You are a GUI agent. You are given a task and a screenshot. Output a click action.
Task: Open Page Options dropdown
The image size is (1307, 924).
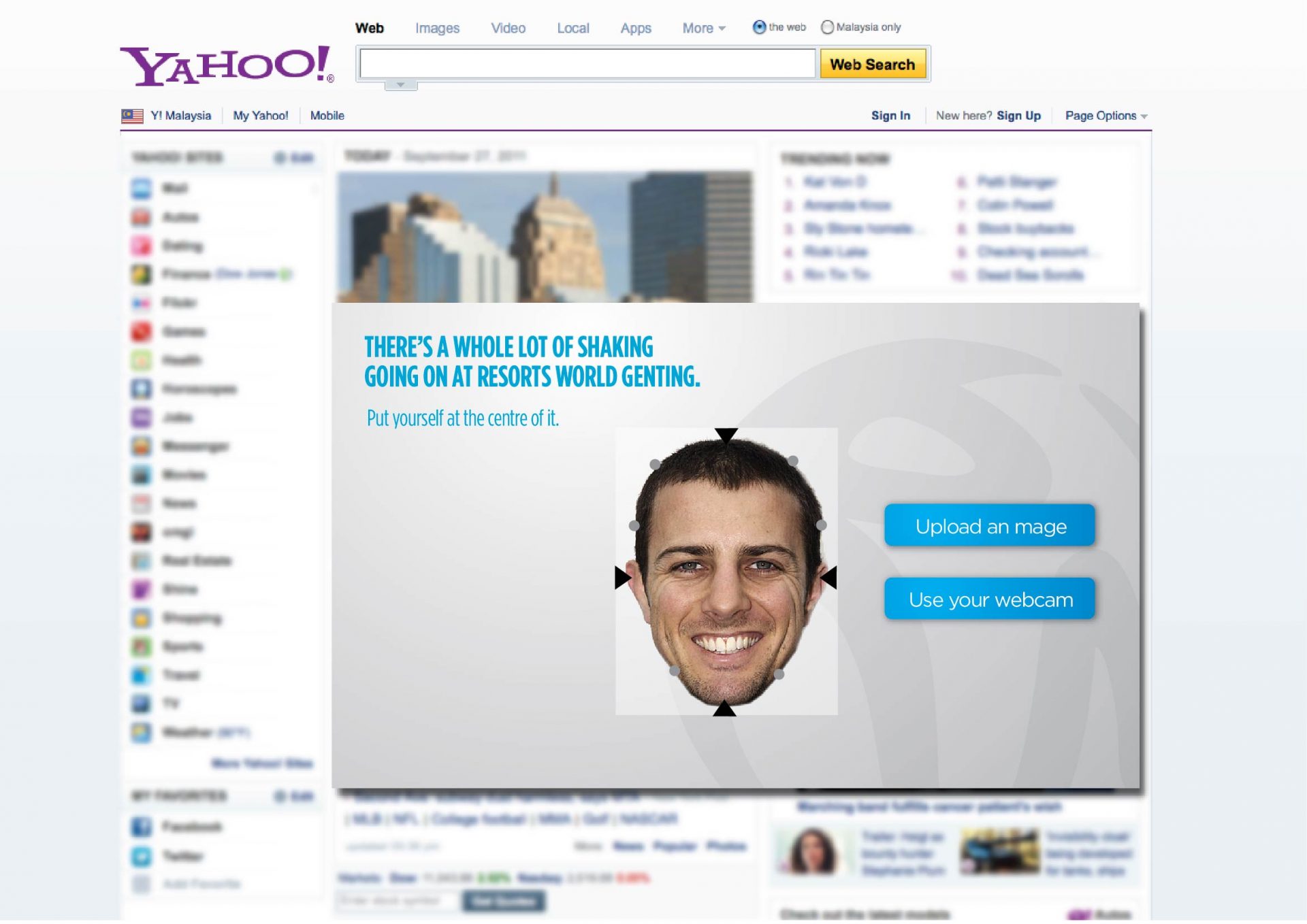[1106, 116]
